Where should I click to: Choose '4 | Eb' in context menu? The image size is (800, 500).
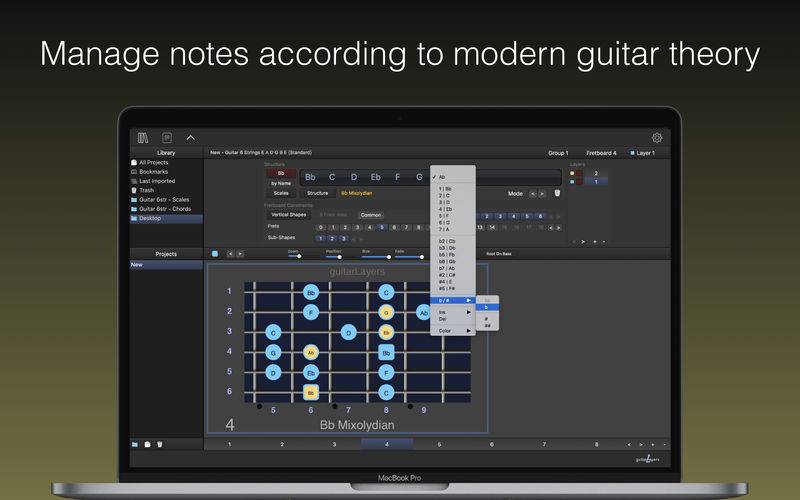[x=453, y=209]
